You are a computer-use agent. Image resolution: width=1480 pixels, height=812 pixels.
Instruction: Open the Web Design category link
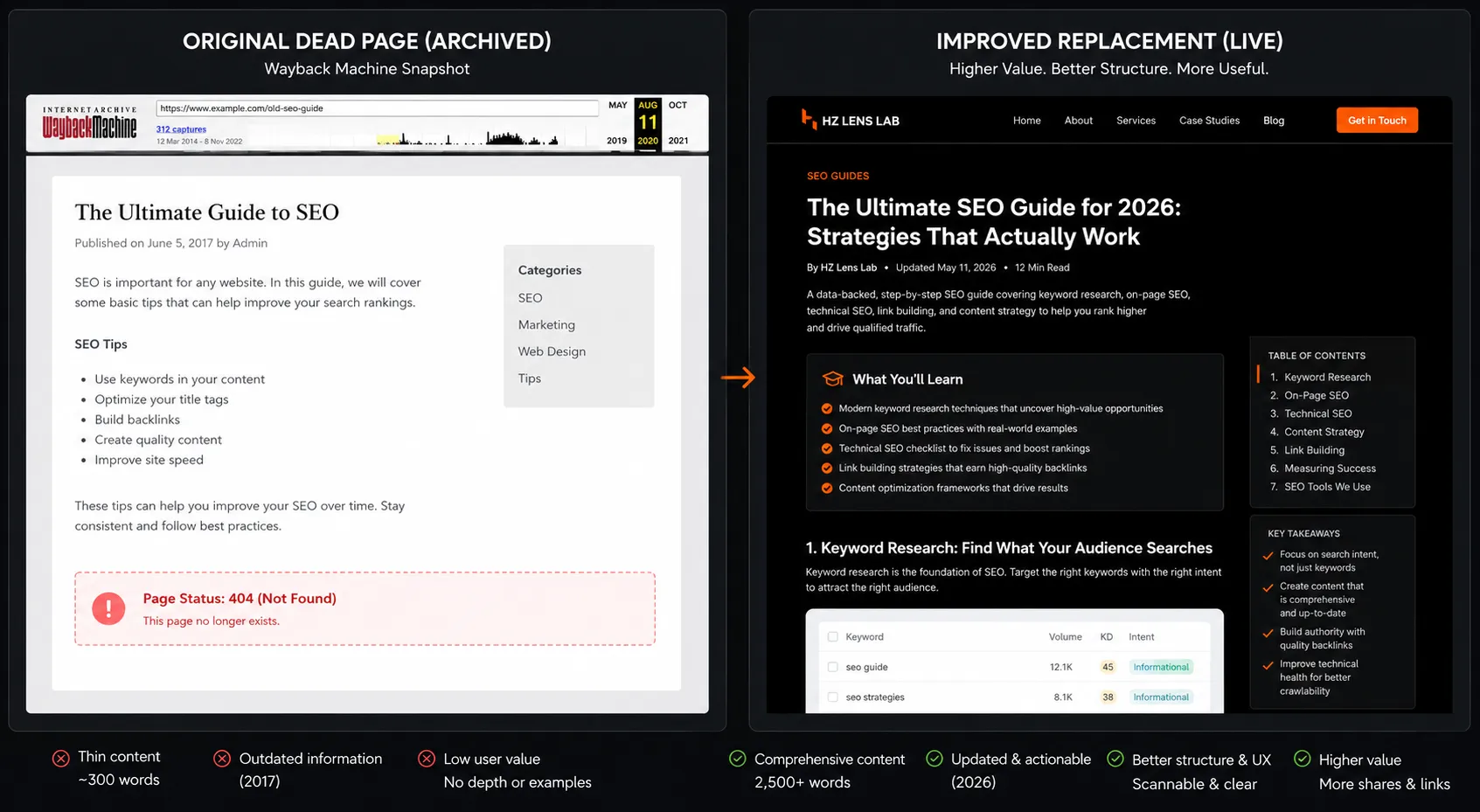[x=552, y=351]
